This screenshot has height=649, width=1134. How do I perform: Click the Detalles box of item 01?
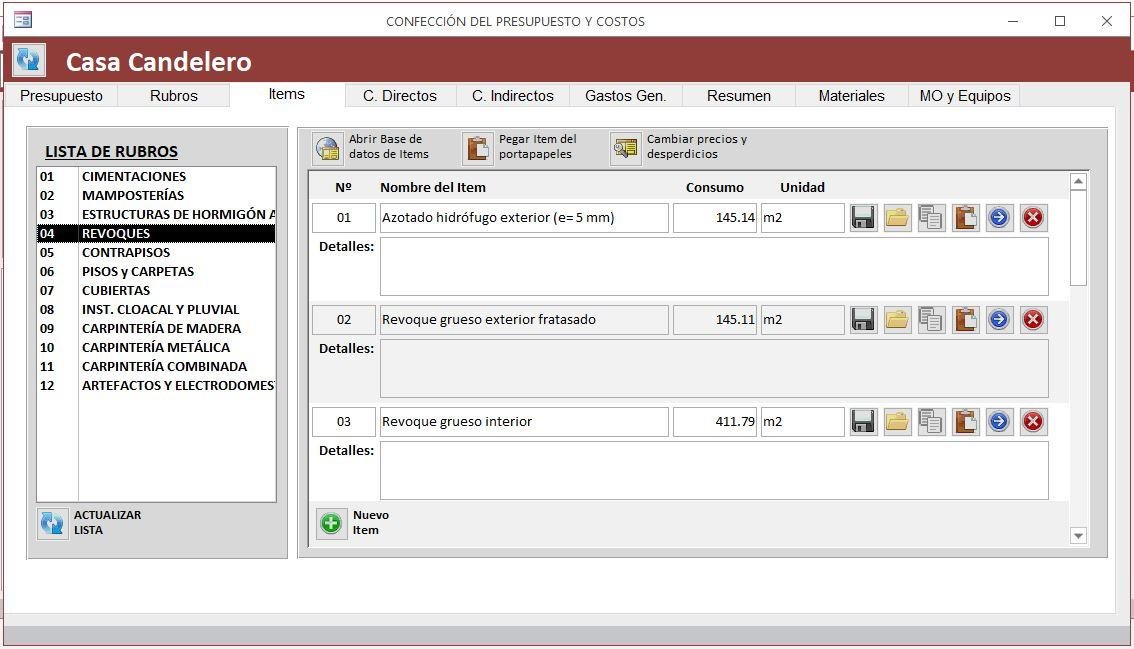(714, 266)
